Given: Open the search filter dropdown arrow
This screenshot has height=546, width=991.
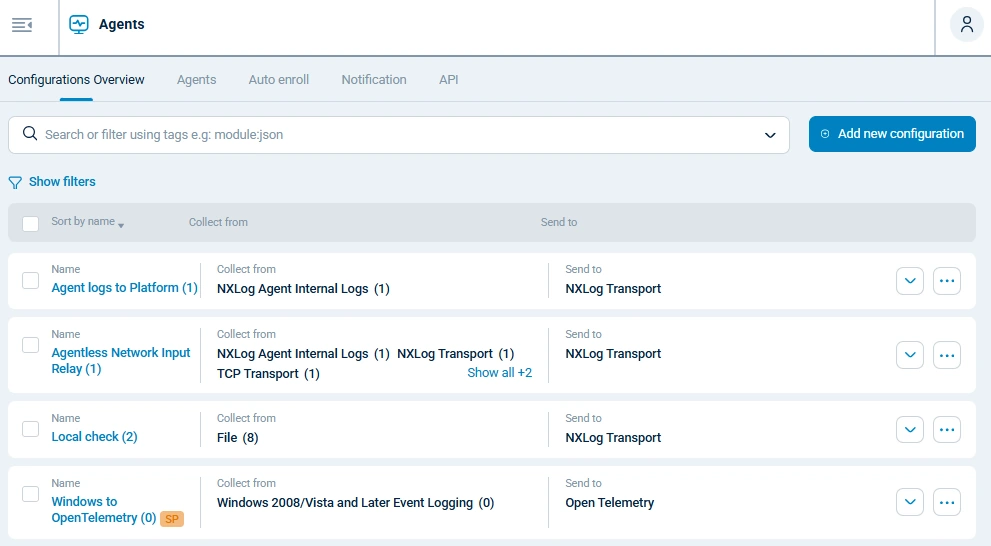Looking at the screenshot, I should coord(770,135).
